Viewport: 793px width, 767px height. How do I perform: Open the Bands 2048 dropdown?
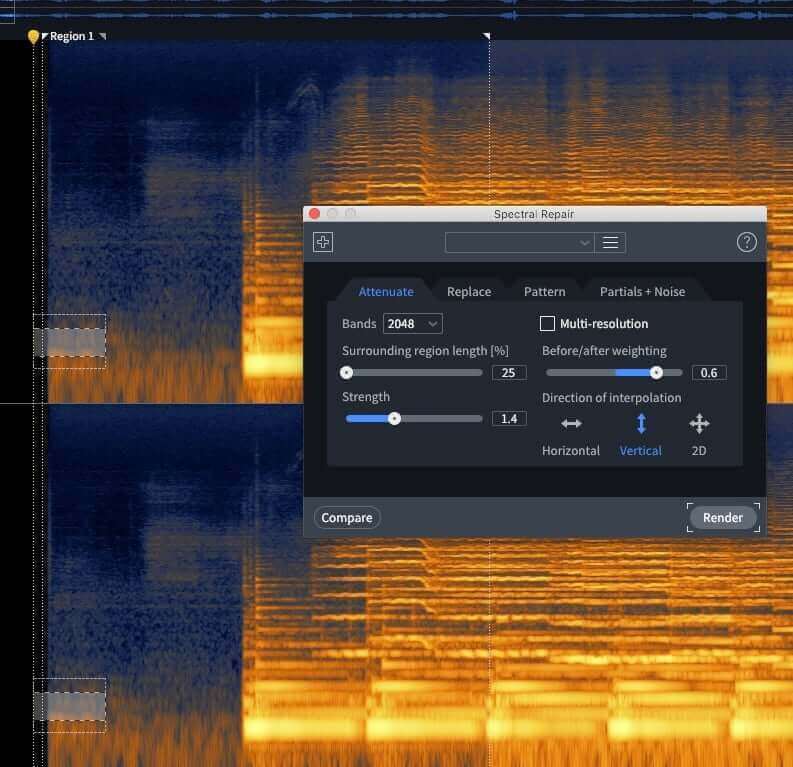[412, 324]
